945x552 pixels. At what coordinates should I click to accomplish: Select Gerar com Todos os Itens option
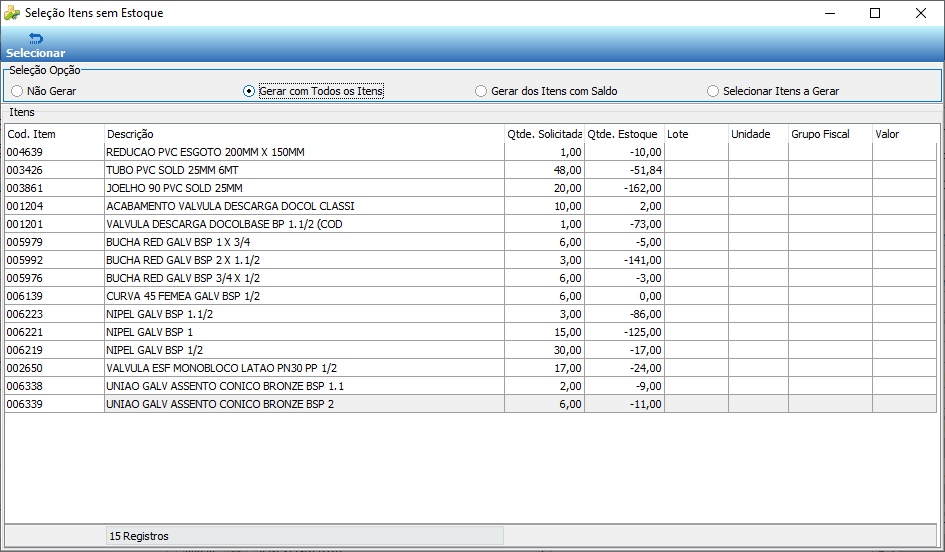click(x=313, y=91)
